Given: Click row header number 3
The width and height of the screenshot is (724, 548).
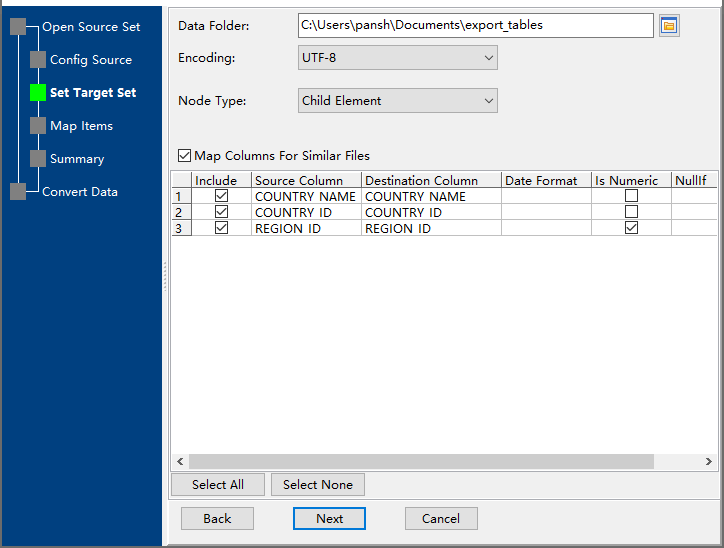Looking at the screenshot, I should tap(181, 228).
